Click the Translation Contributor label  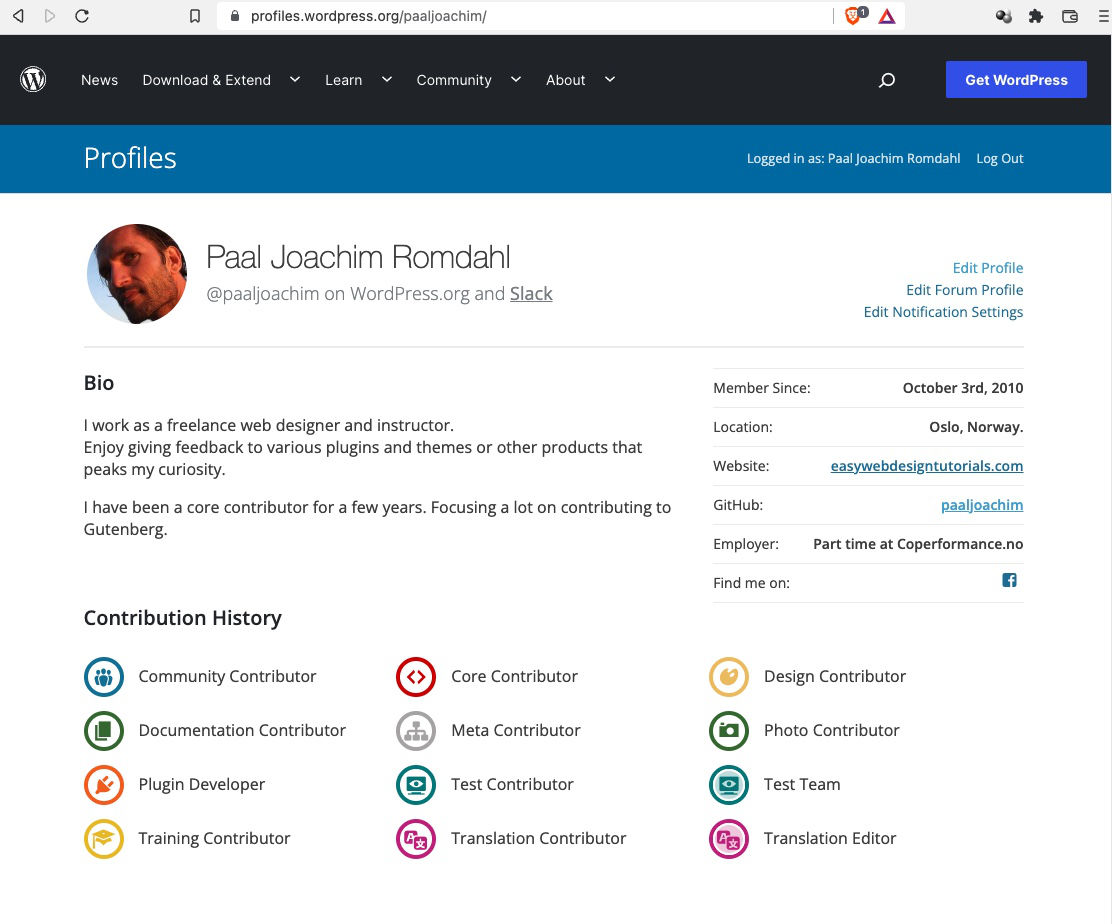point(538,838)
